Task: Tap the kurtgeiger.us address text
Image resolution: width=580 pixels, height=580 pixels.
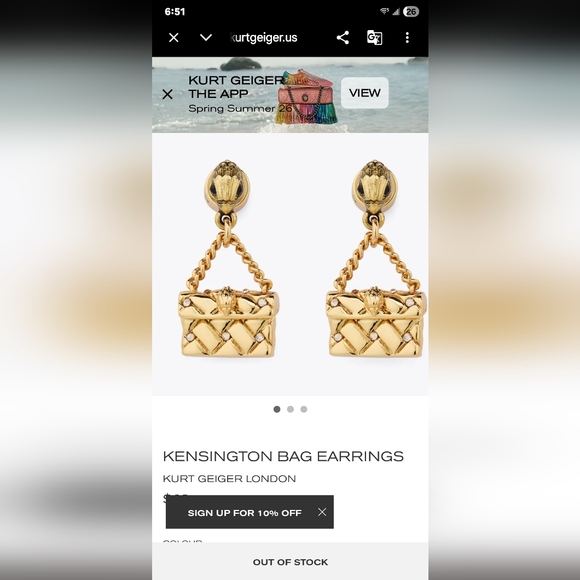Action: (264, 37)
